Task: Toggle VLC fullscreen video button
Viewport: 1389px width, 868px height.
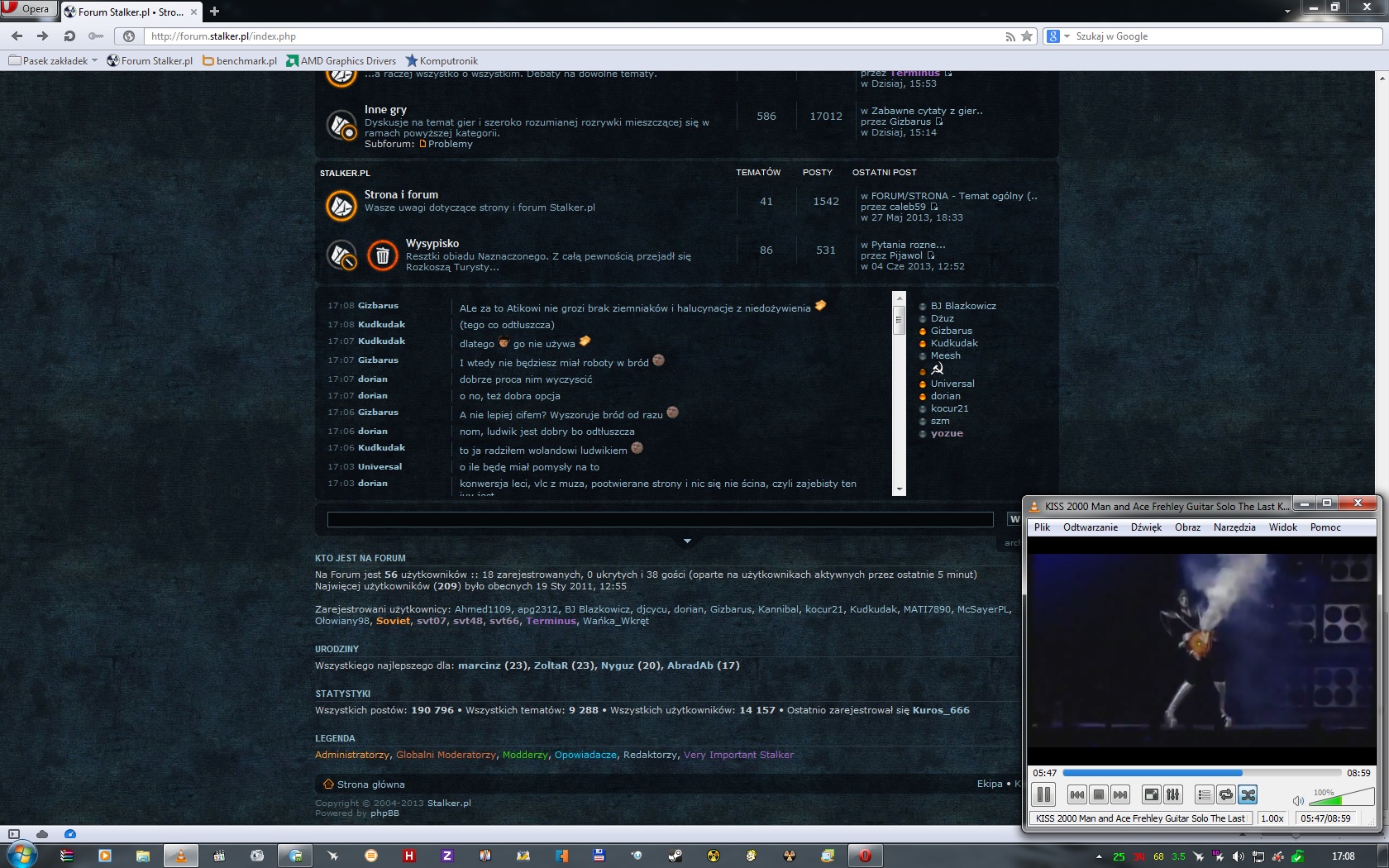Action: (1151, 794)
